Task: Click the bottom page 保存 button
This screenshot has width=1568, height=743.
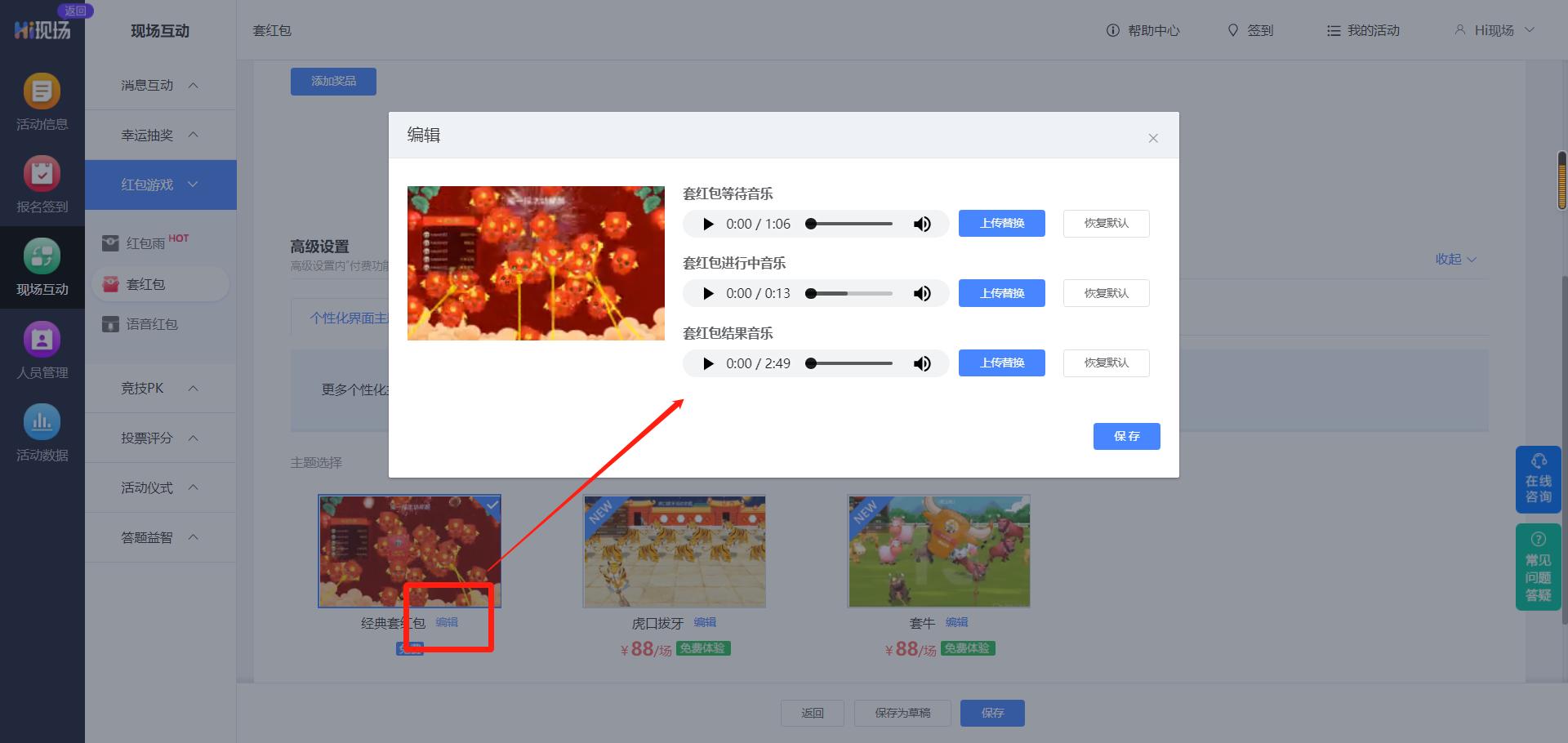Action: coord(992,713)
